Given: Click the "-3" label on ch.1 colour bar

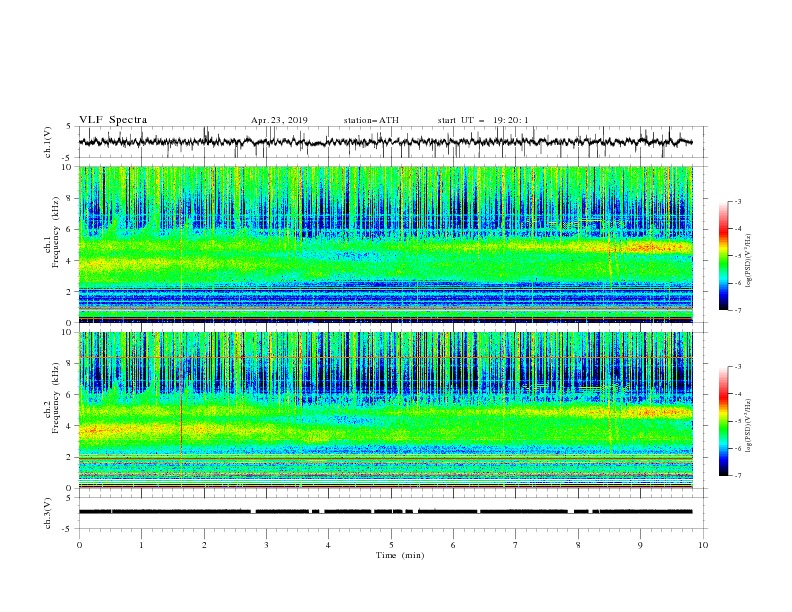Looking at the screenshot, I should click(737, 201).
